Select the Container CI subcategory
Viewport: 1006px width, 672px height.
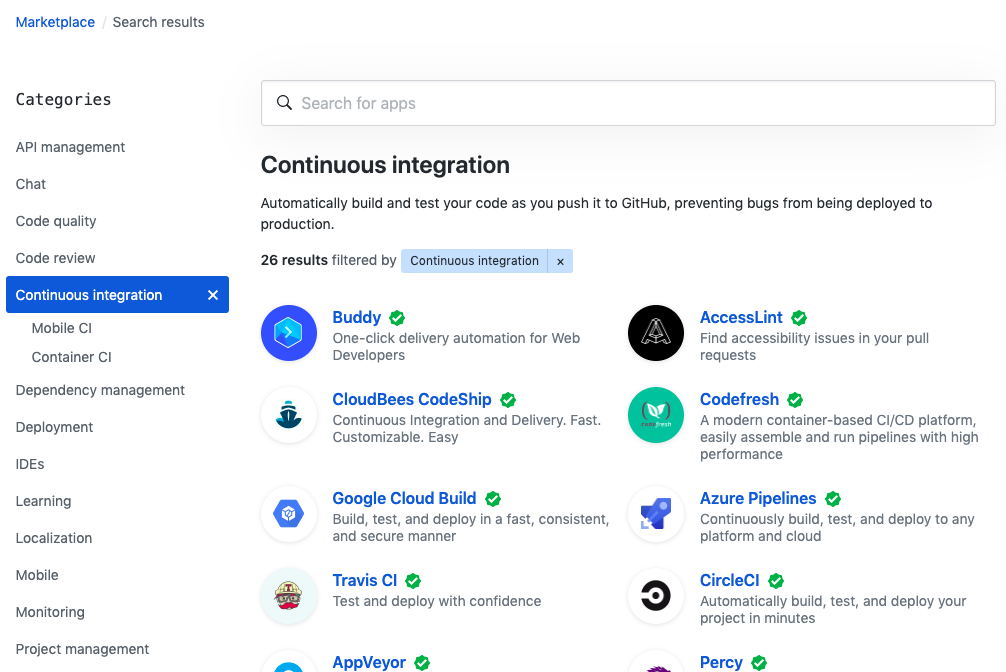pos(71,357)
